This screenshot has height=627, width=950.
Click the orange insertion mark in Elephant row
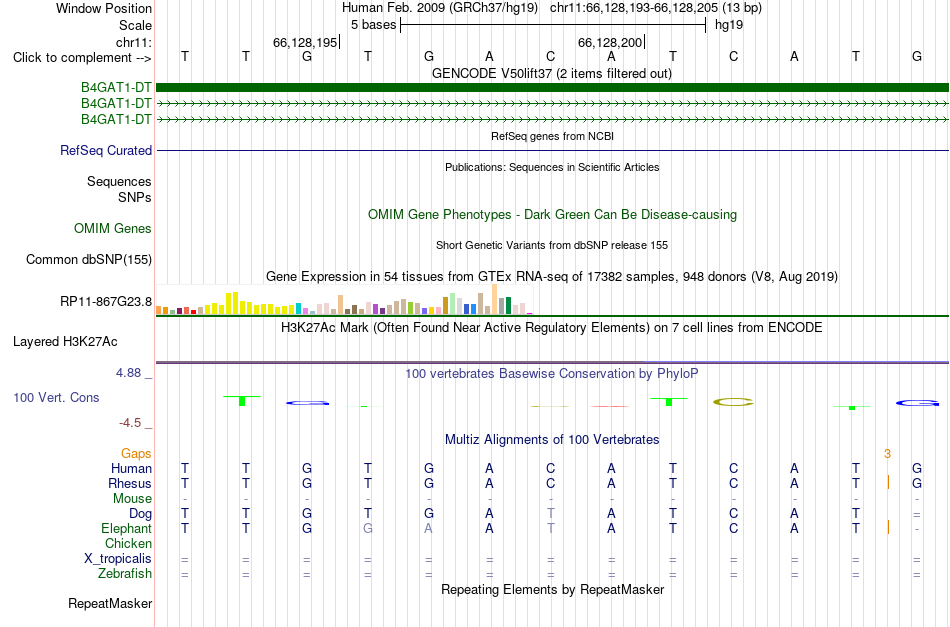[x=888, y=527]
